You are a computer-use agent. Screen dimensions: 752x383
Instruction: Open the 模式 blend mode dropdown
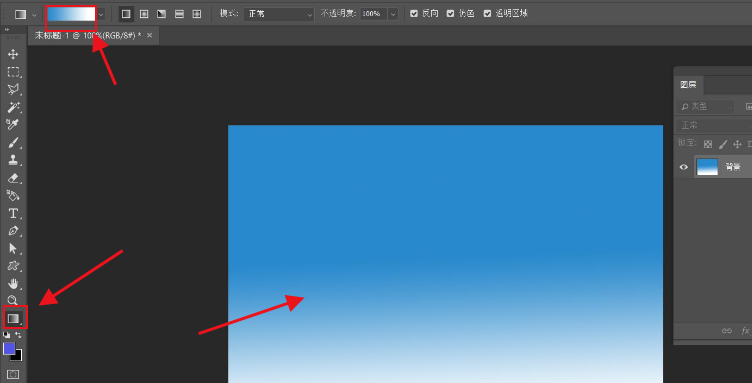pos(279,14)
